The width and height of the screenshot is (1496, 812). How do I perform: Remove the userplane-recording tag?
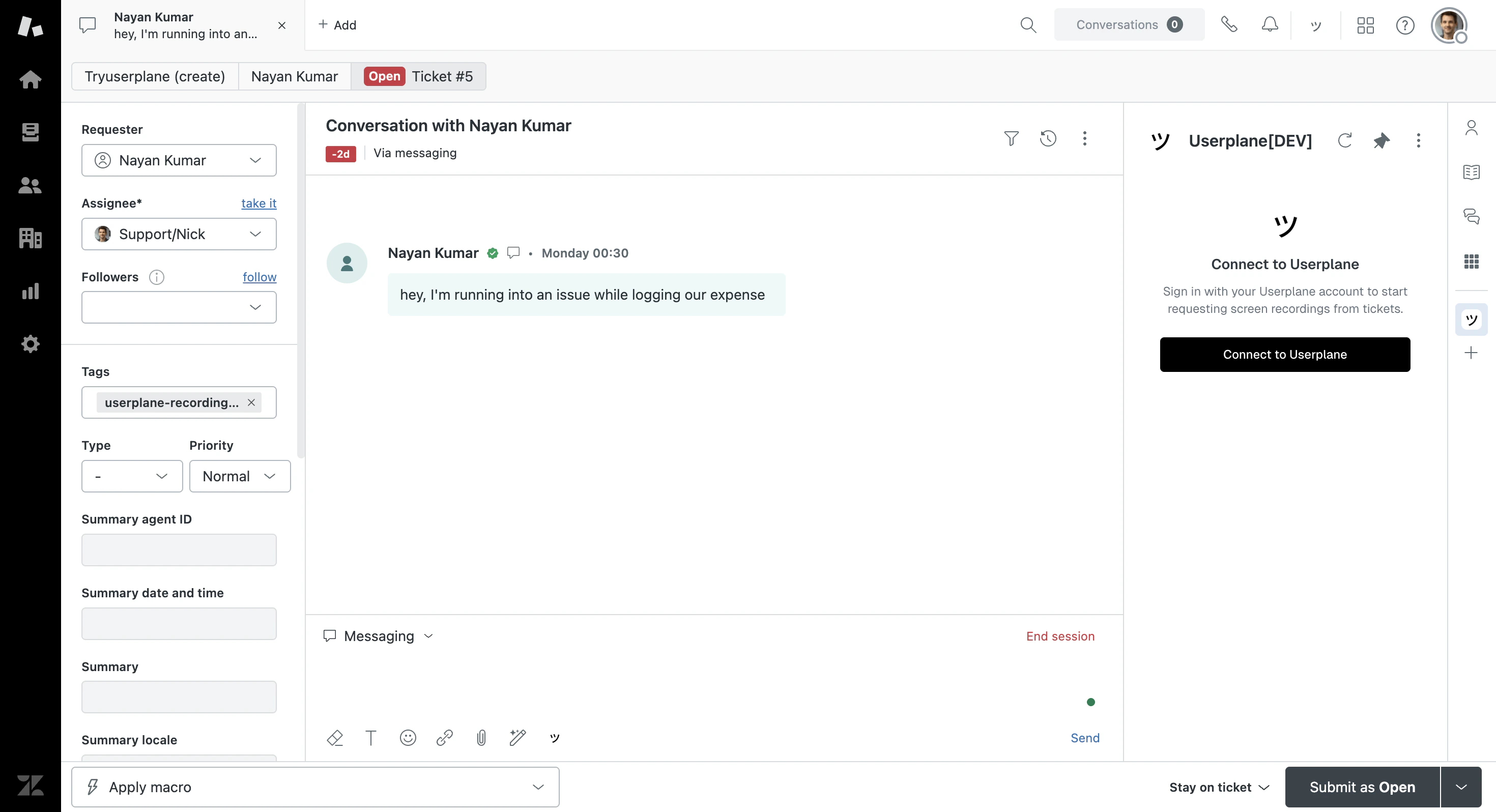point(251,402)
